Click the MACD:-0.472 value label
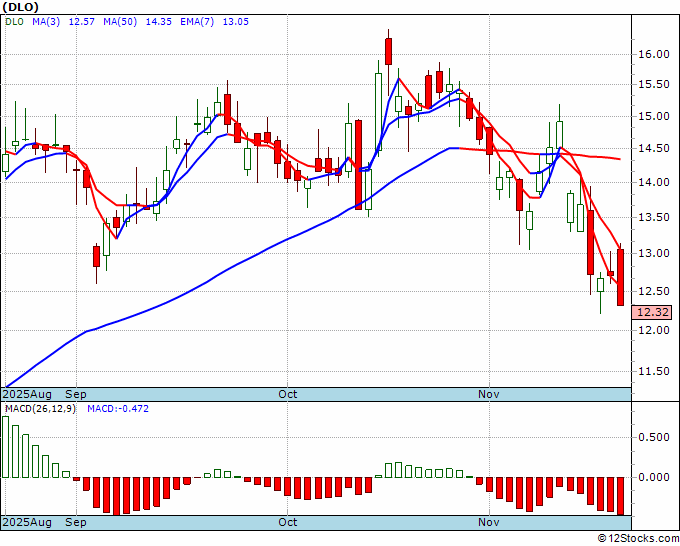The image size is (680, 546). [118, 409]
